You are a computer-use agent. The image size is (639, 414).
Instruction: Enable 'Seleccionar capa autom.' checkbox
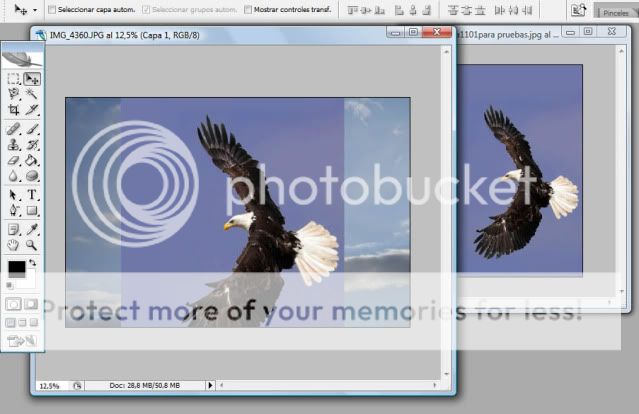click(52, 9)
